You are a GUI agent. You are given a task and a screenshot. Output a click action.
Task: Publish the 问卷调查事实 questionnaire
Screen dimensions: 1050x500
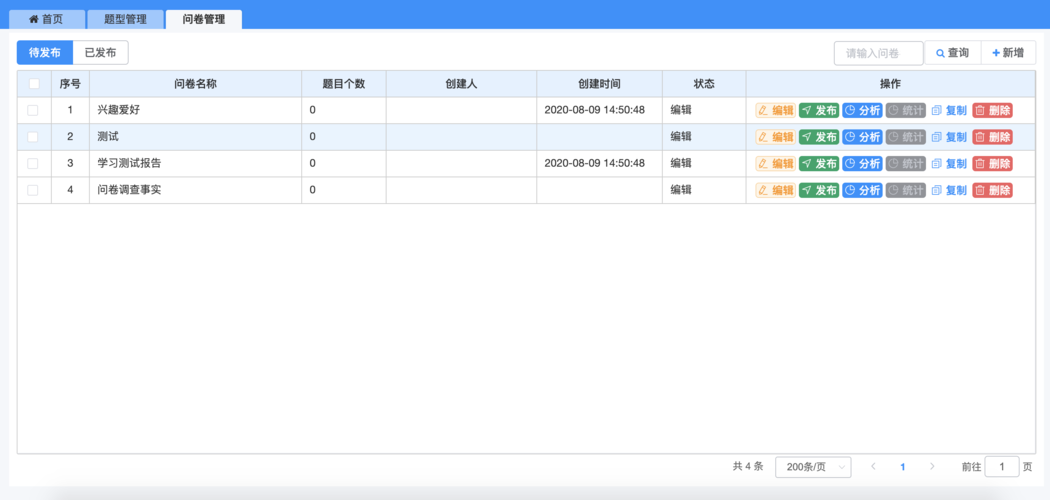pos(818,190)
